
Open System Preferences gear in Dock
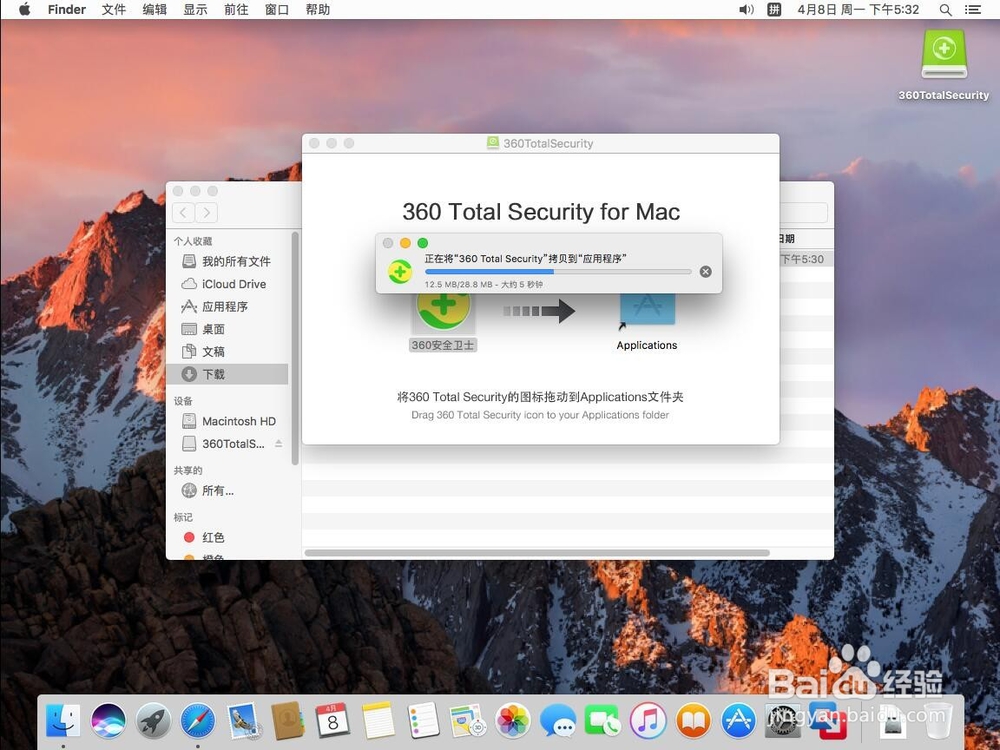point(783,721)
